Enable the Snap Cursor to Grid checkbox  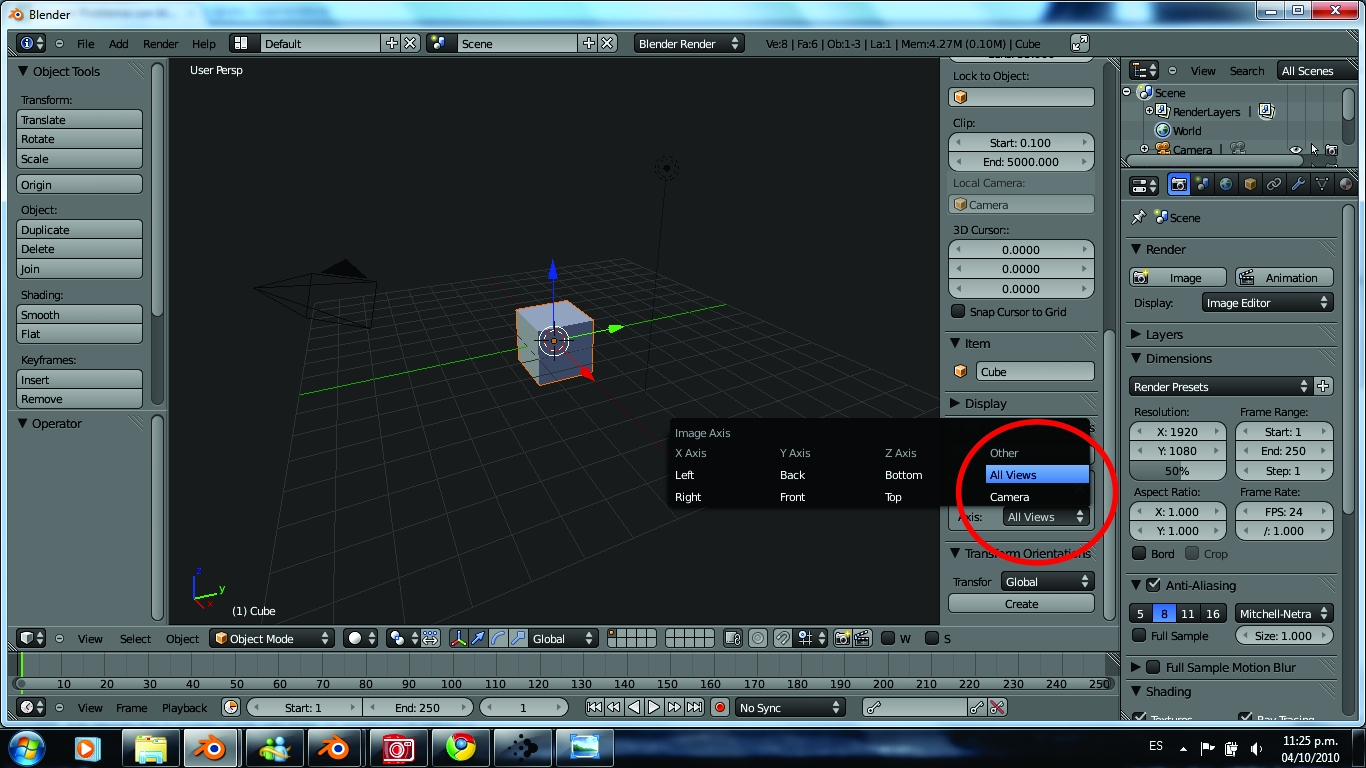tap(958, 312)
